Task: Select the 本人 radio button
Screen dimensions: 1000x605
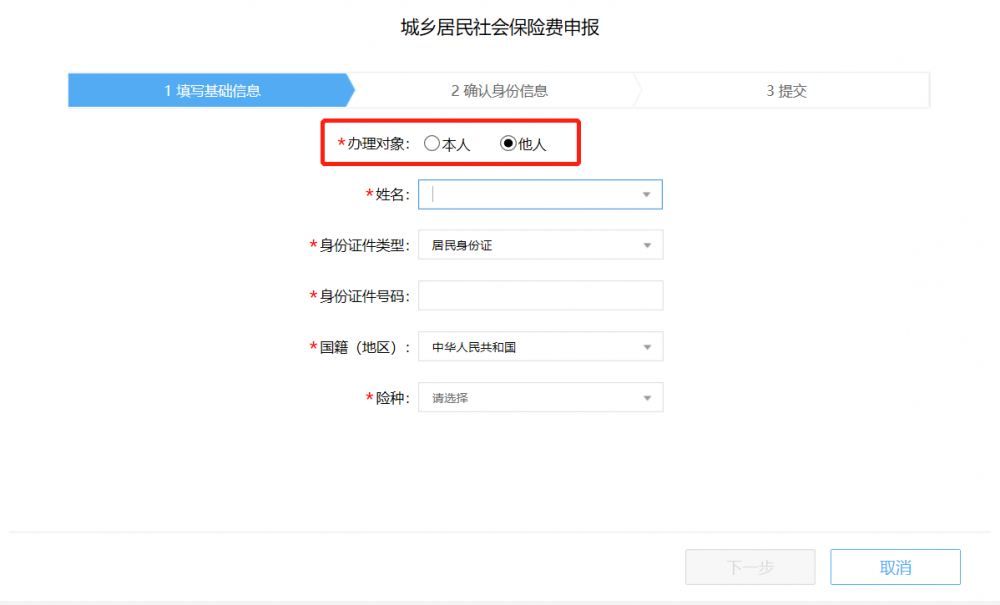Action: [x=431, y=144]
